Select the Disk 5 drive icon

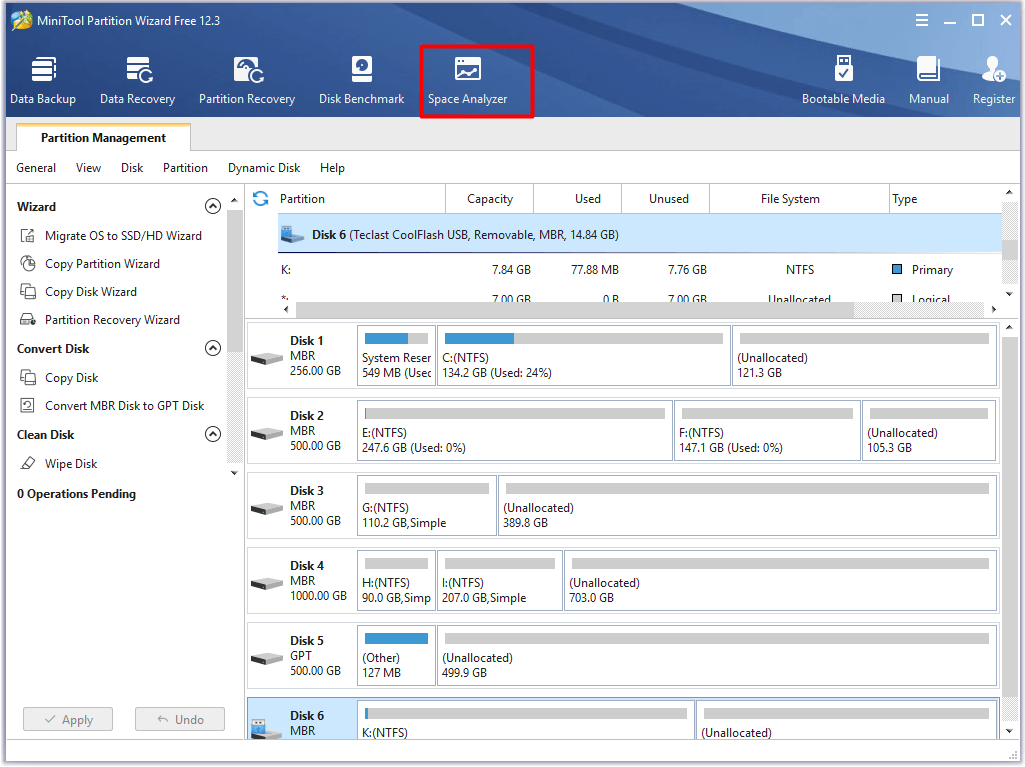267,658
